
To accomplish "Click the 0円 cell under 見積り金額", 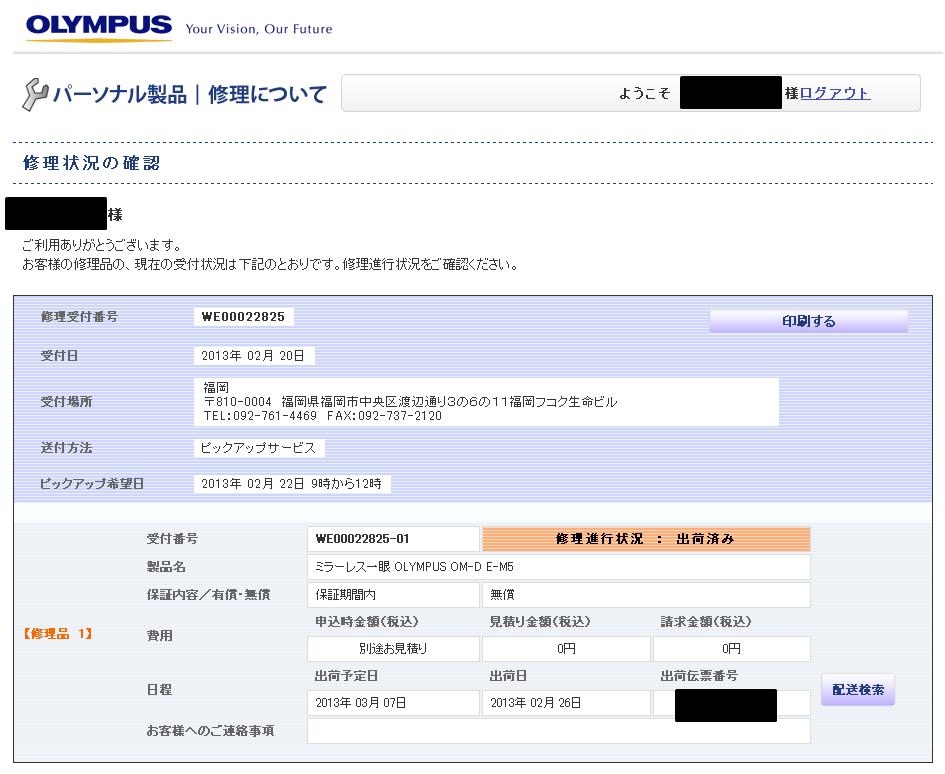I will 566,649.
